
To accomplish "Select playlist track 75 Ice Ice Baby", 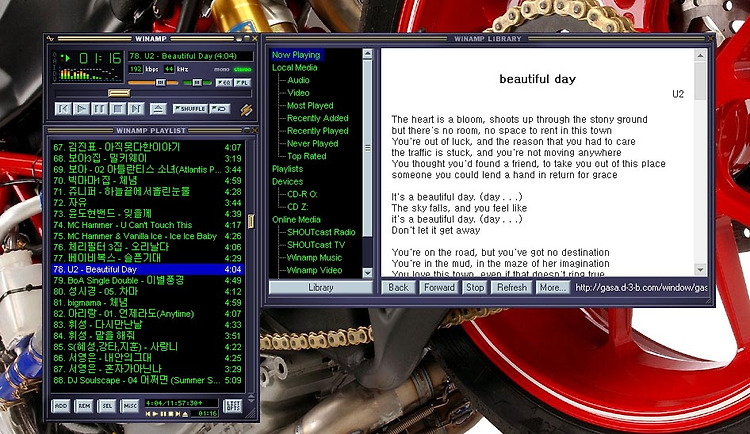I will 147,236.
